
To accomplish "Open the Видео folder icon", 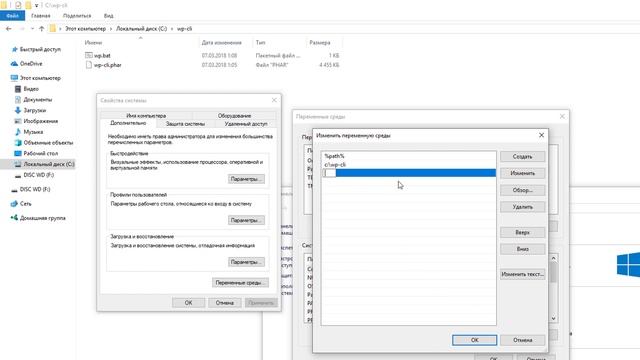I will pyautogui.click(x=18, y=89).
